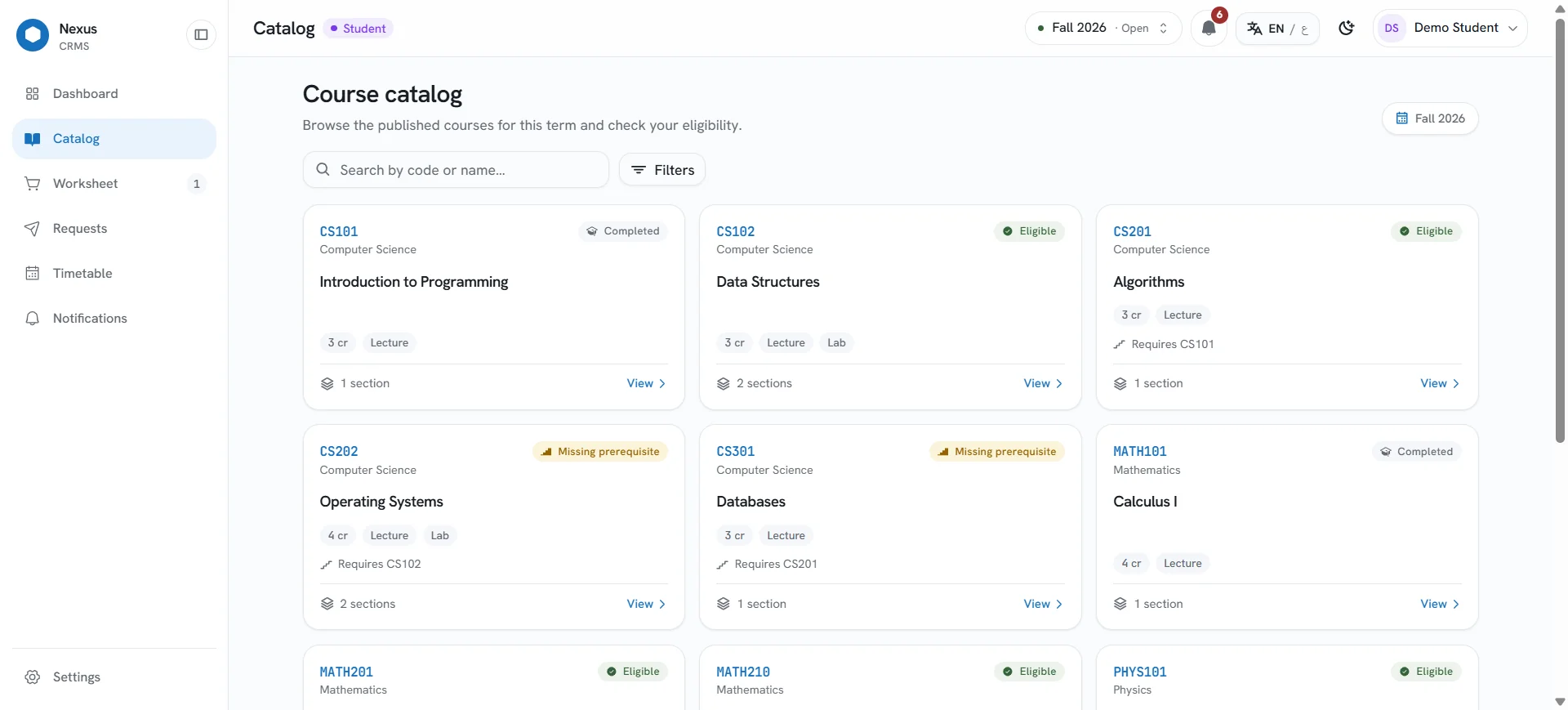Open the MATH210 course code link
Screen dimensions: 1568x710
[743, 672]
